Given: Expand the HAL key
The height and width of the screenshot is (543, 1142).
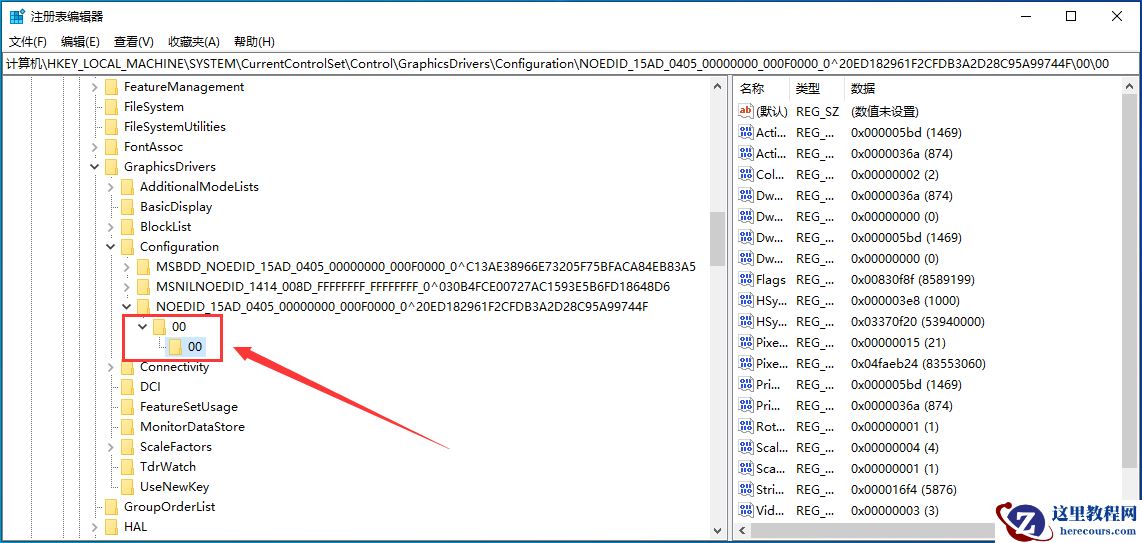Looking at the screenshot, I should (95, 527).
